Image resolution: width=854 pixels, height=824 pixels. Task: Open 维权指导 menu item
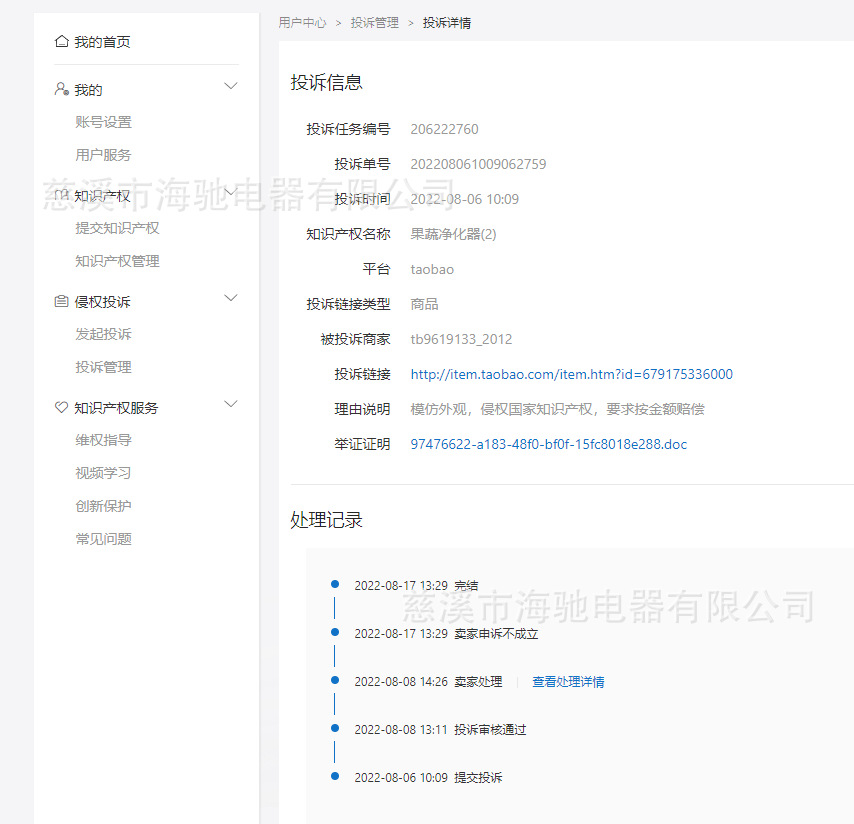pyautogui.click(x=103, y=440)
